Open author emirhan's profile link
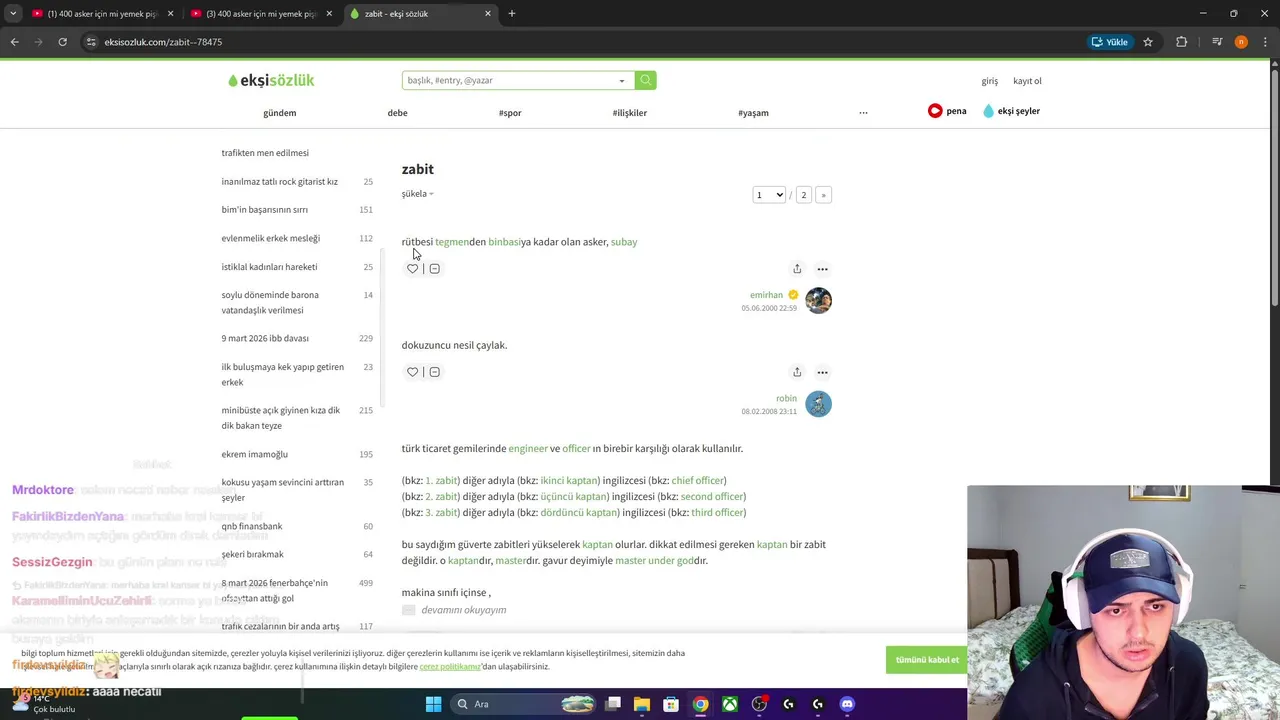This screenshot has width=1280, height=720. [x=767, y=295]
